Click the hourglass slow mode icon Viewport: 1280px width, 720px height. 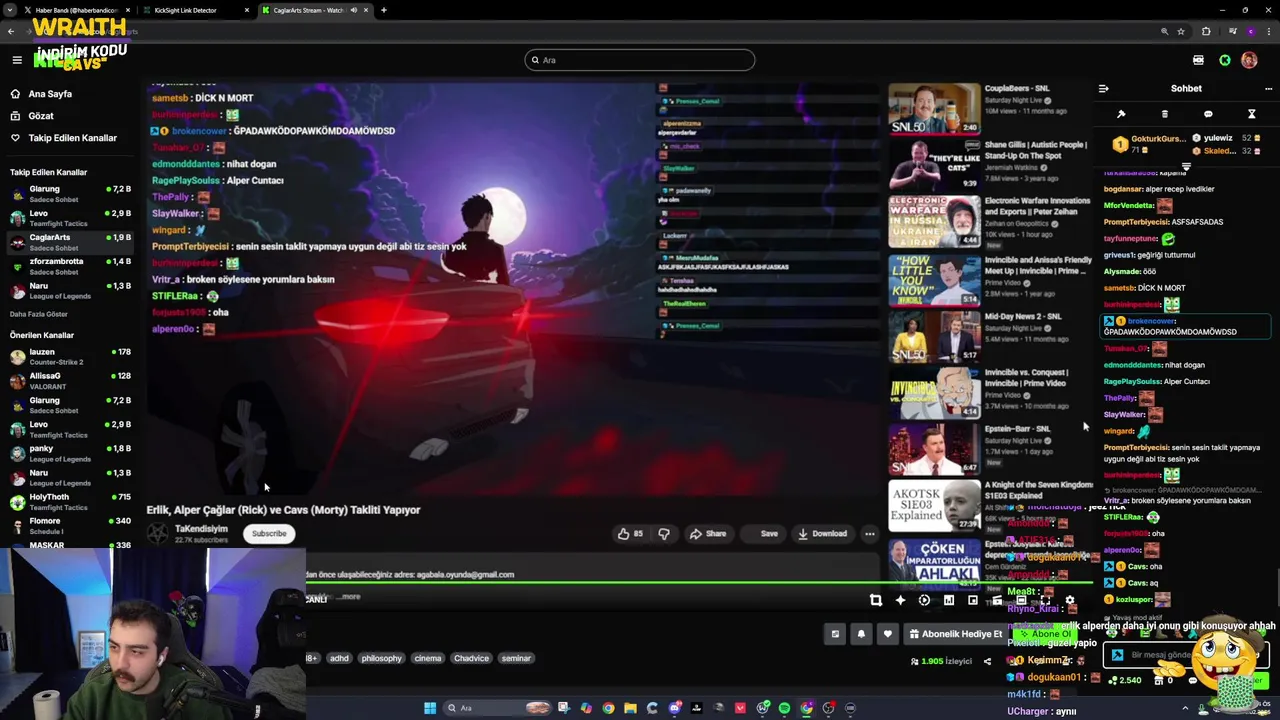[1251, 114]
